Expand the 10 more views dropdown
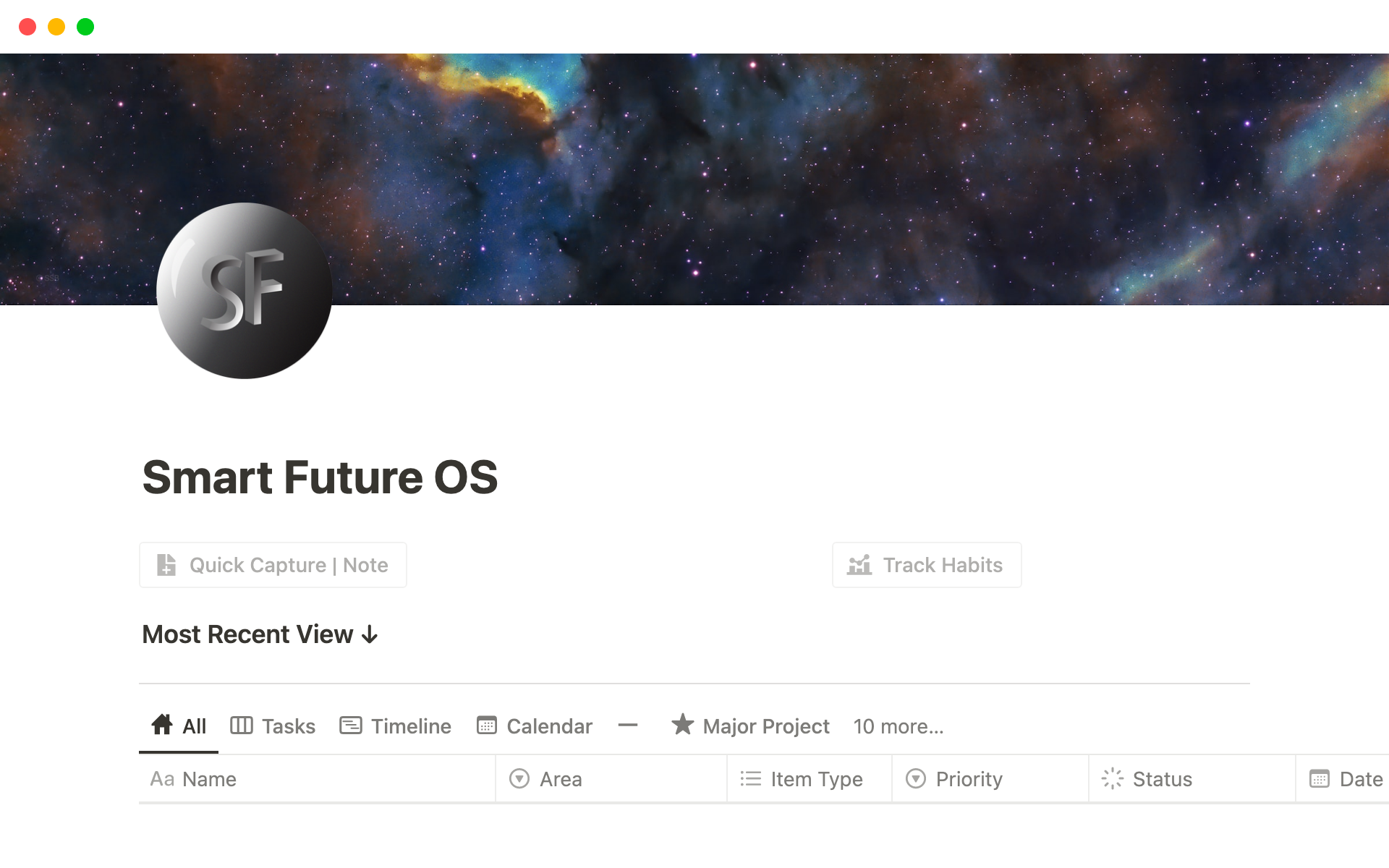 point(897,726)
